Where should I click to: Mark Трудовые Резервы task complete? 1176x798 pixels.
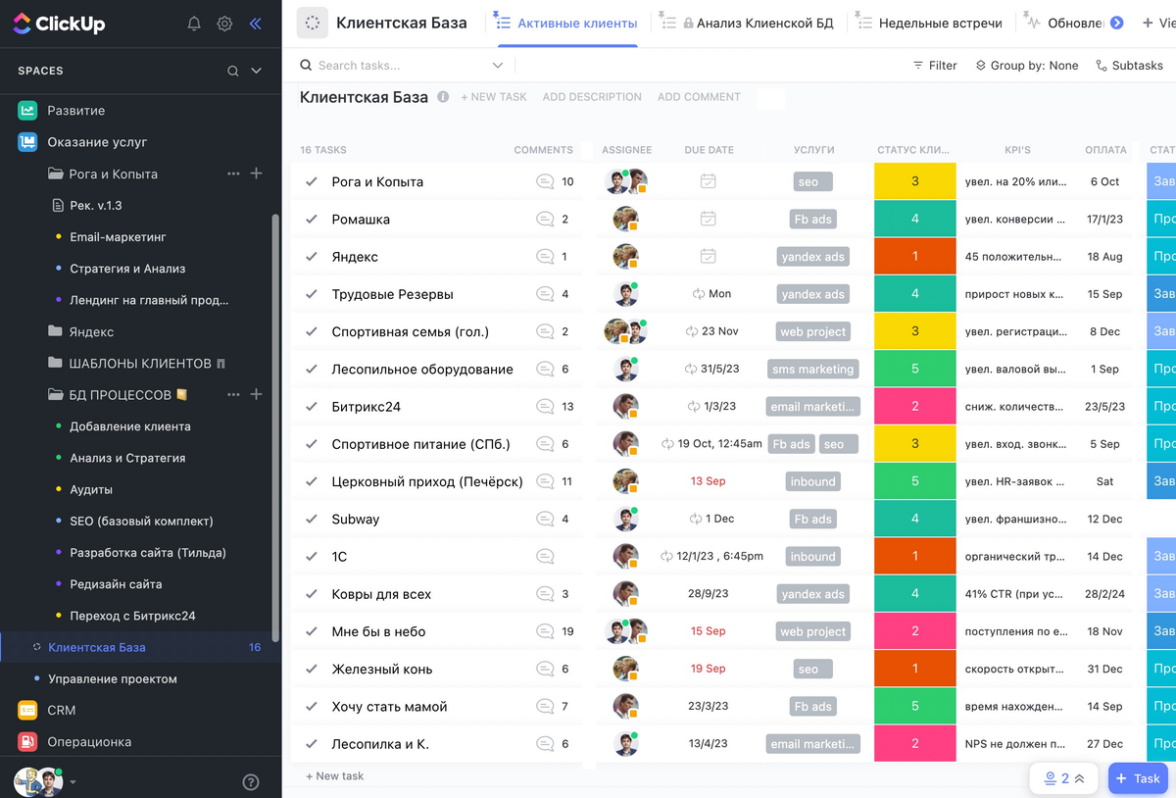coord(311,294)
